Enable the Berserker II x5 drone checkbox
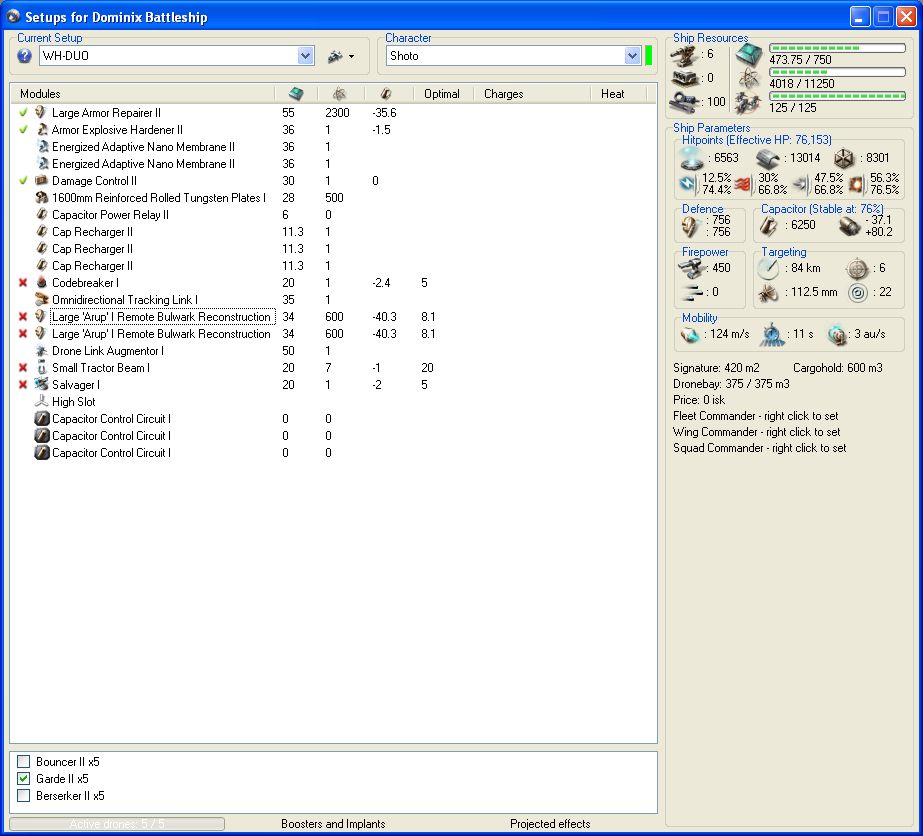This screenshot has width=923, height=836. pyautogui.click(x=24, y=795)
